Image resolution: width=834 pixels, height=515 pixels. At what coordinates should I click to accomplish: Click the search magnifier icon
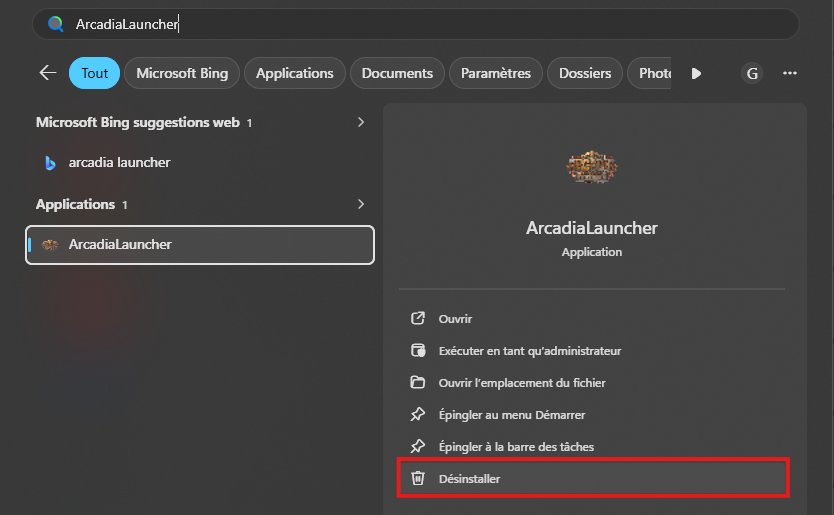point(55,24)
